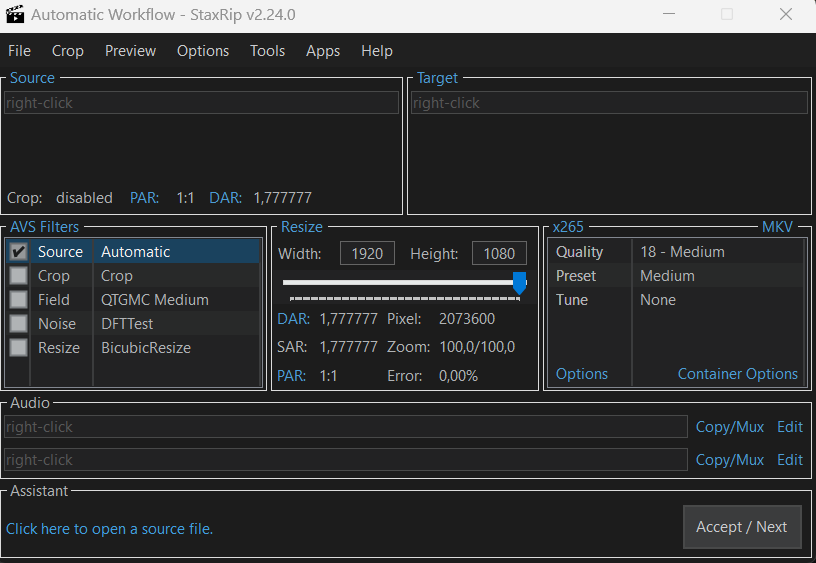Click the Source panel header label
This screenshot has width=816, height=563.
32,78
